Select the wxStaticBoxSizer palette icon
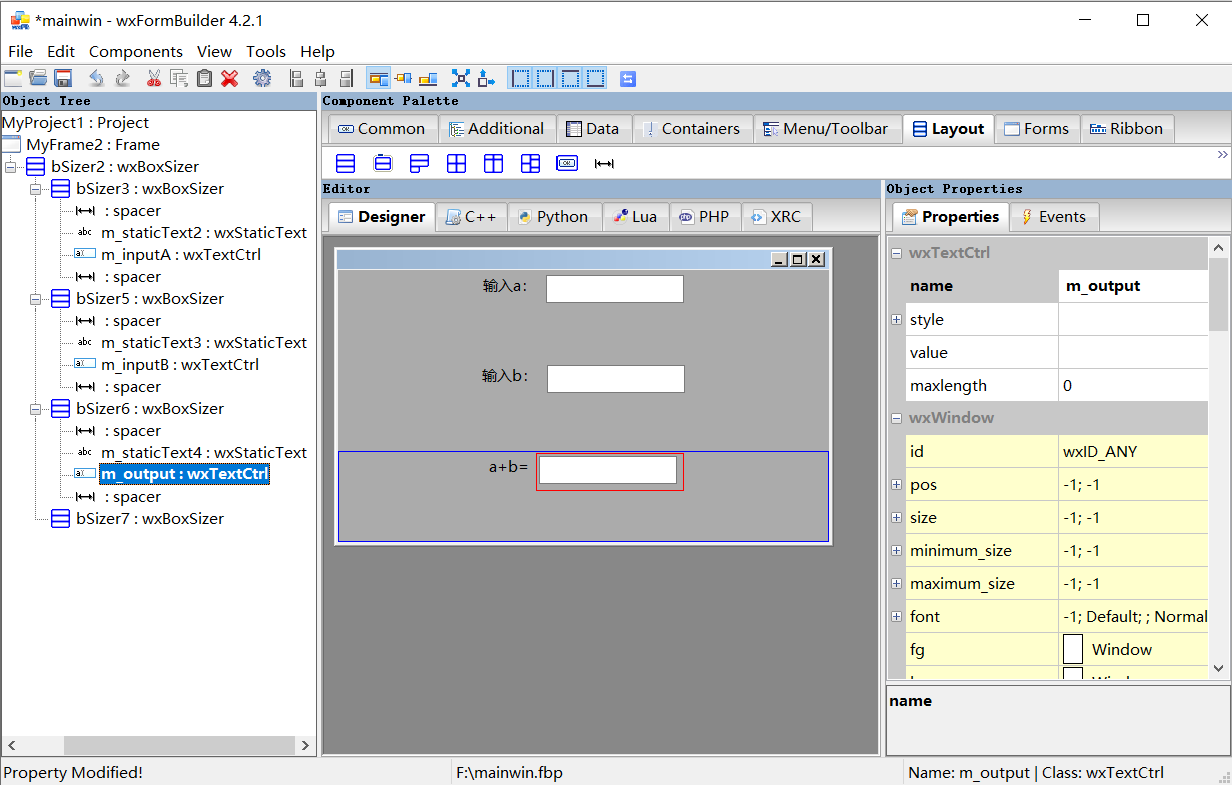The height and width of the screenshot is (785, 1232). point(382,163)
